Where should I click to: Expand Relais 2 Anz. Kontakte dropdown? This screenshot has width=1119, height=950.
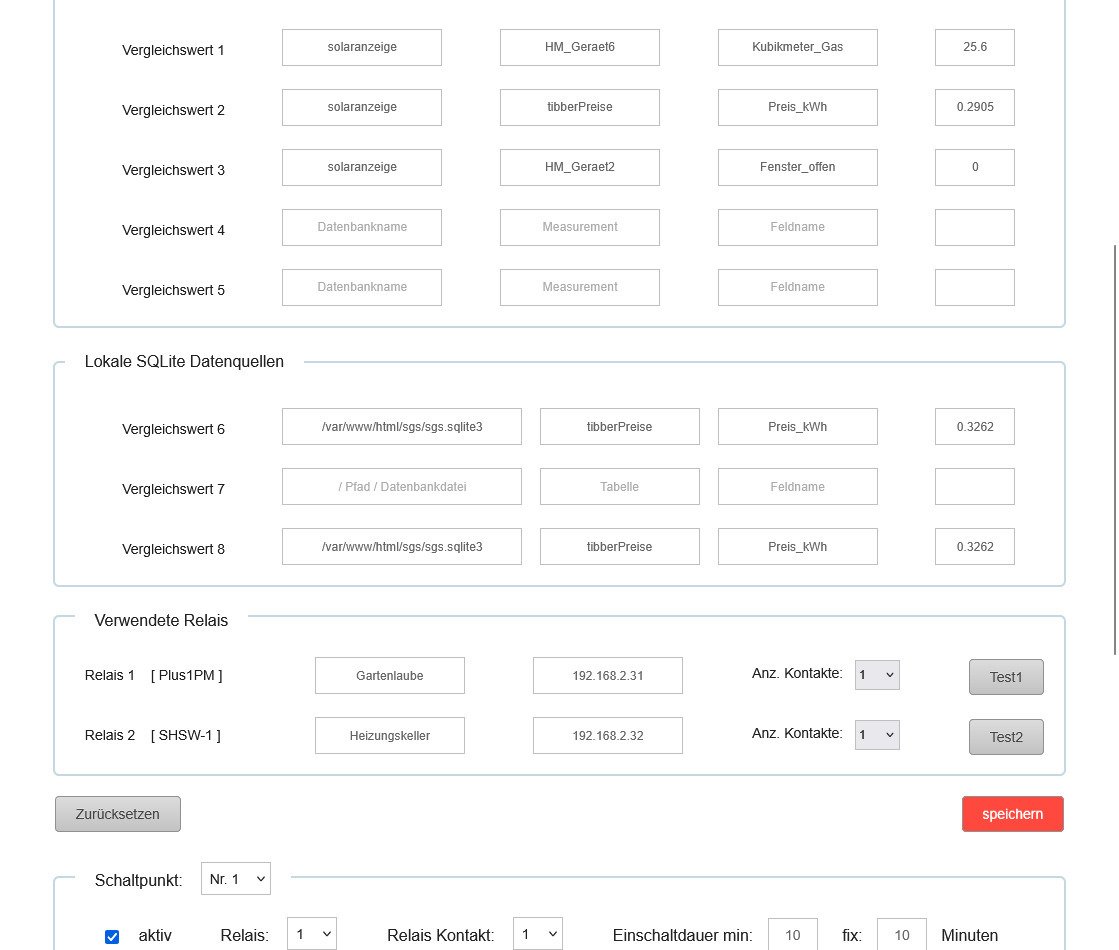[877, 735]
